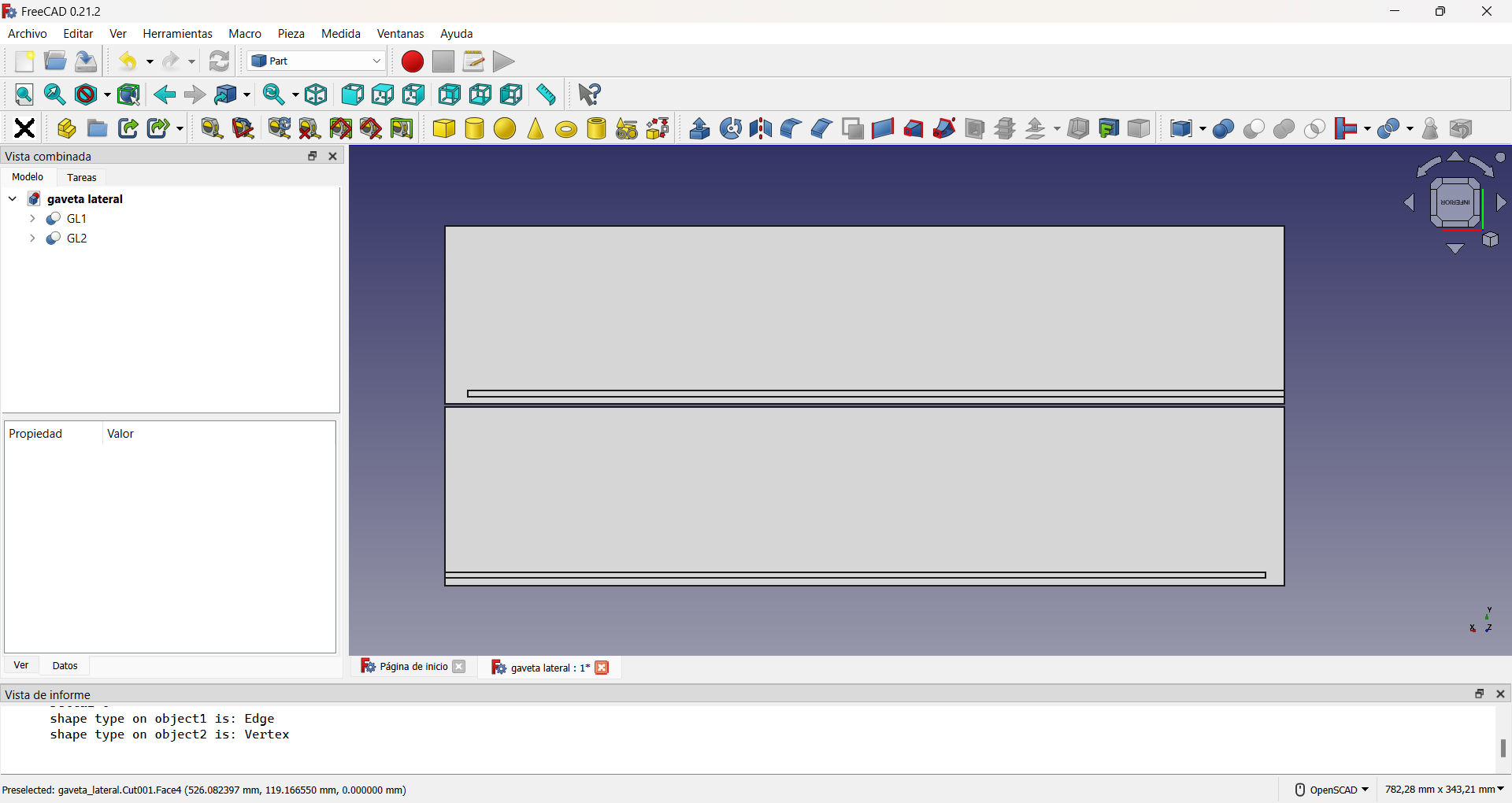This screenshot has width=1512, height=803.
Task: Execute macro with green play icon
Action: point(504,61)
